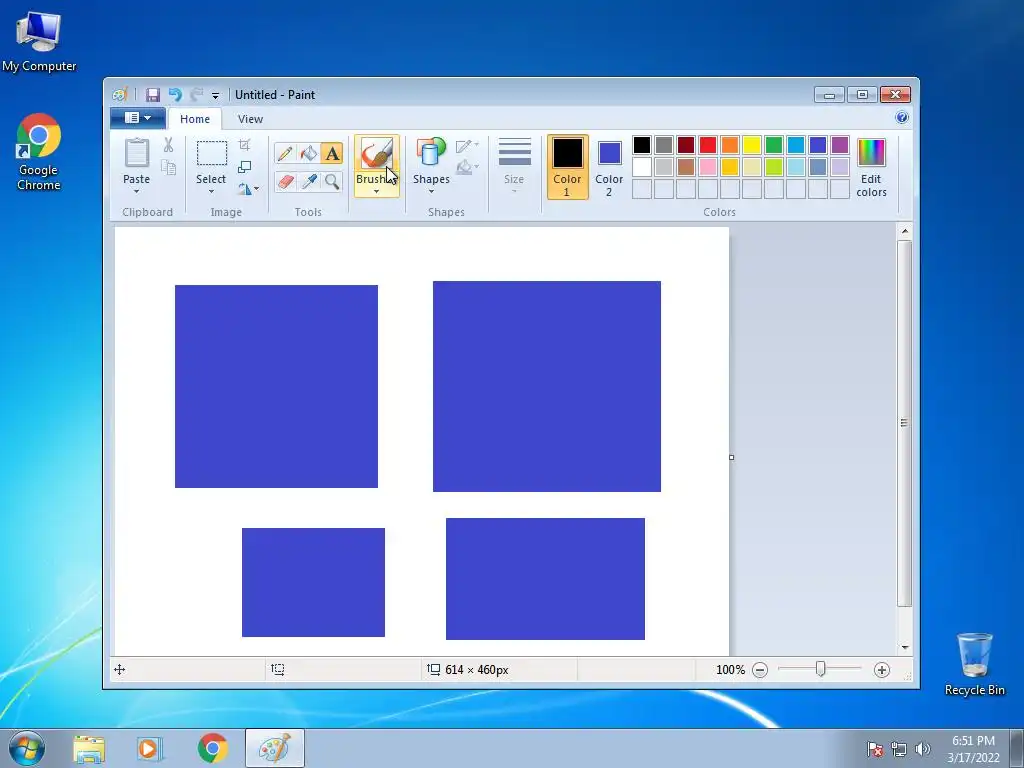Select the Pencil tool
Screen dimensions: 1024x768
(285, 153)
